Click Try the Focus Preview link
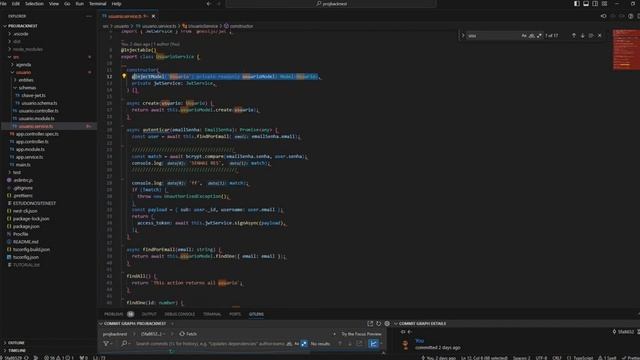This screenshot has width=640, height=360. [x=361, y=334]
